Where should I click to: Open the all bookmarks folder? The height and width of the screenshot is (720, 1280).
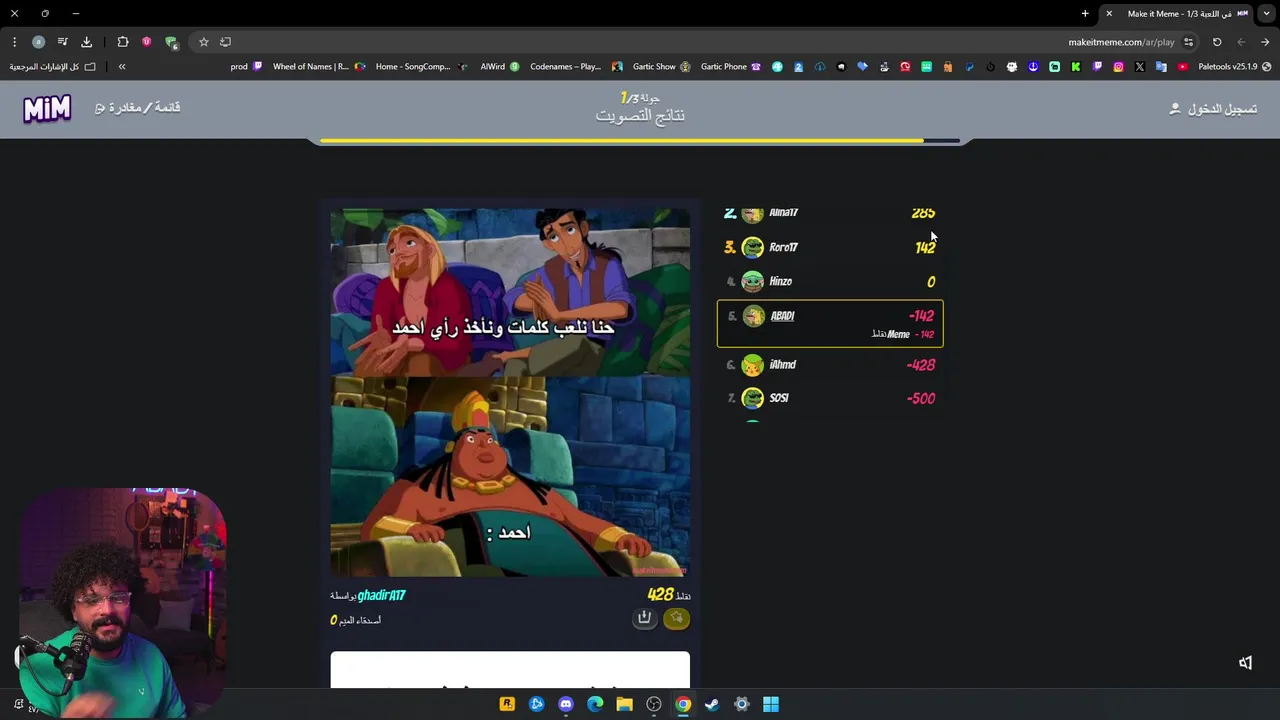[x=53, y=67]
